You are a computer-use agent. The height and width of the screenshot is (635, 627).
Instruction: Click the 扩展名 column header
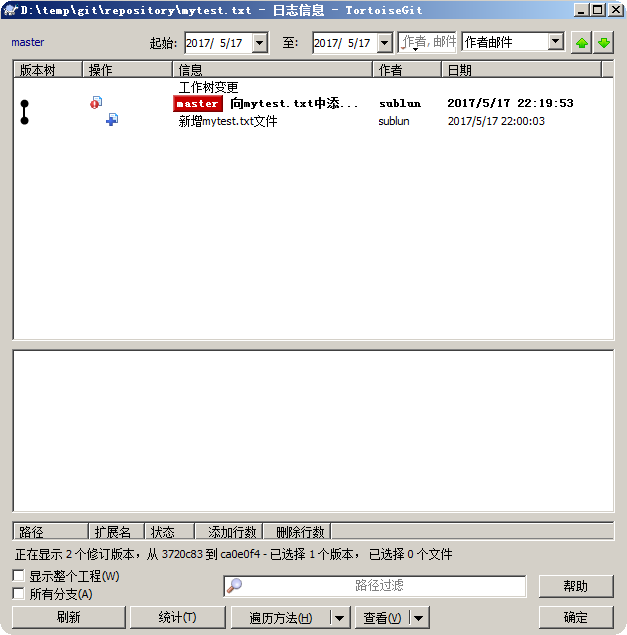(117, 531)
